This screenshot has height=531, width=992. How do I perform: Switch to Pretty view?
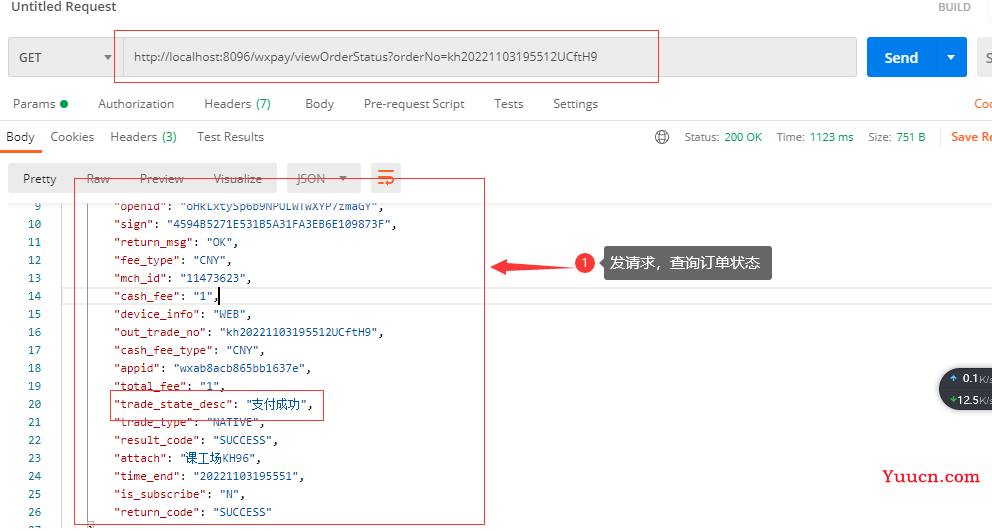pyautogui.click(x=40, y=178)
